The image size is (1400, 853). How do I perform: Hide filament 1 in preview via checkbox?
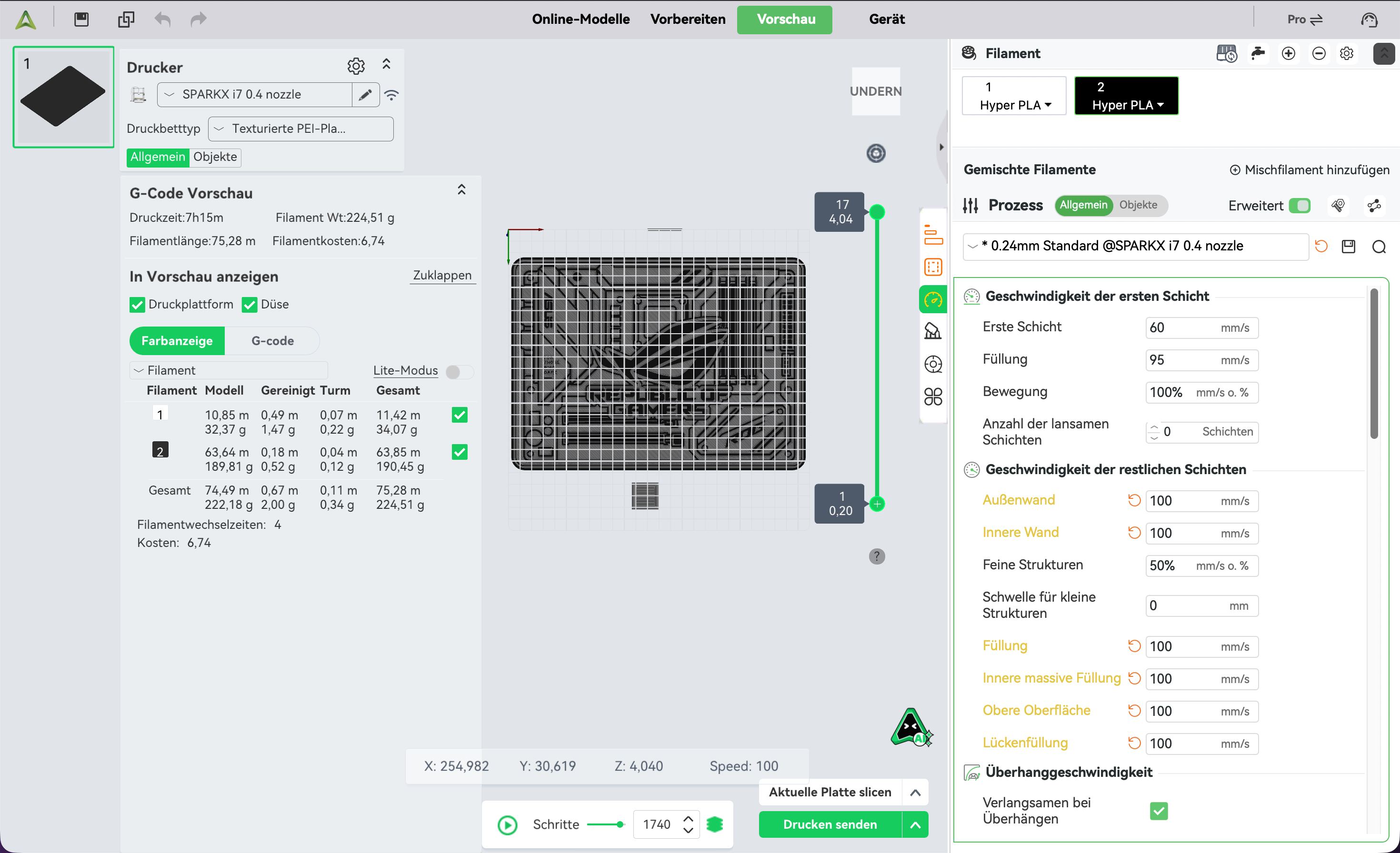point(460,415)
